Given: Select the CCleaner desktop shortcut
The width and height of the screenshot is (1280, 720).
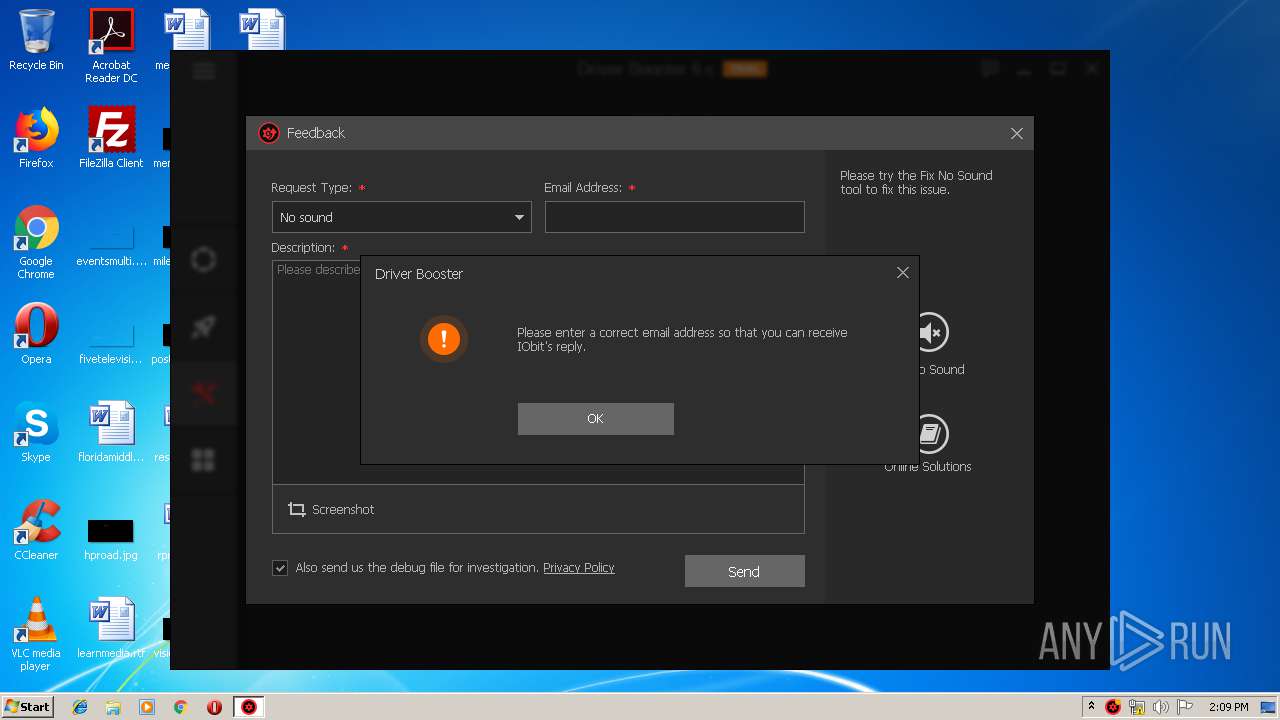Looking at the screenshot, I should 36,530.
